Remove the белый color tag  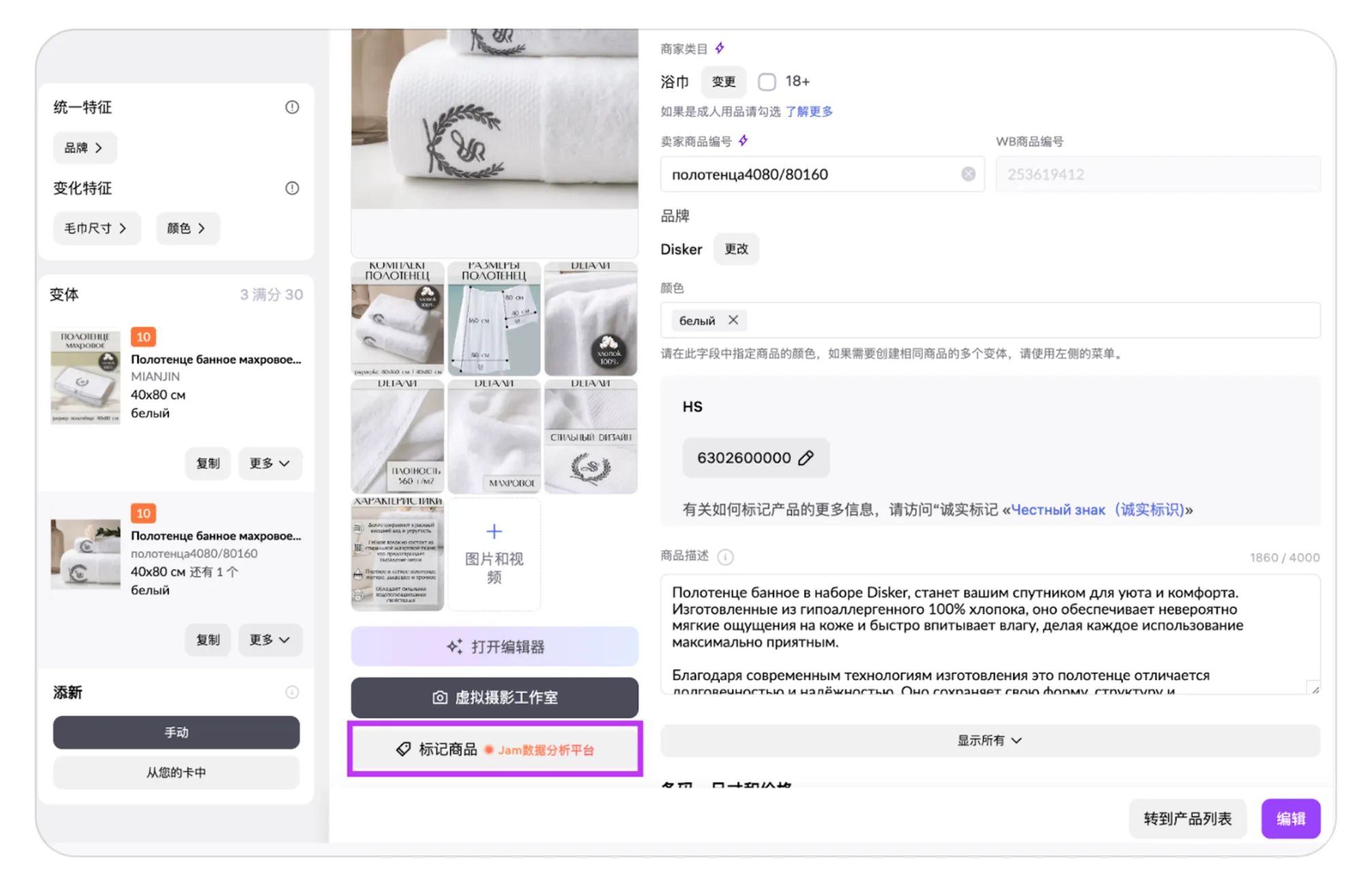[733, 320]
